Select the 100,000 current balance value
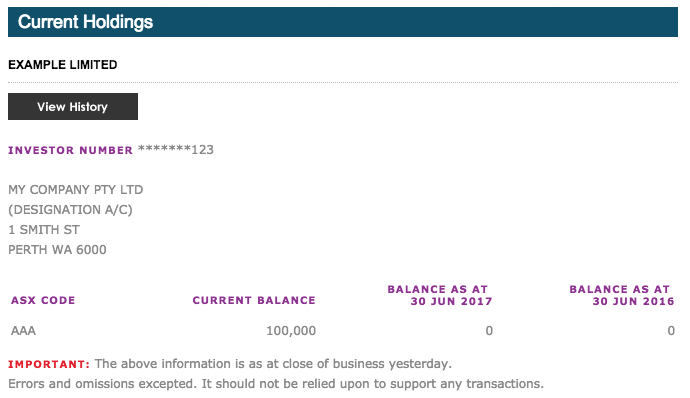Image resolution: width=690 pixels, height=398 pixels. (x=291, y=331)
